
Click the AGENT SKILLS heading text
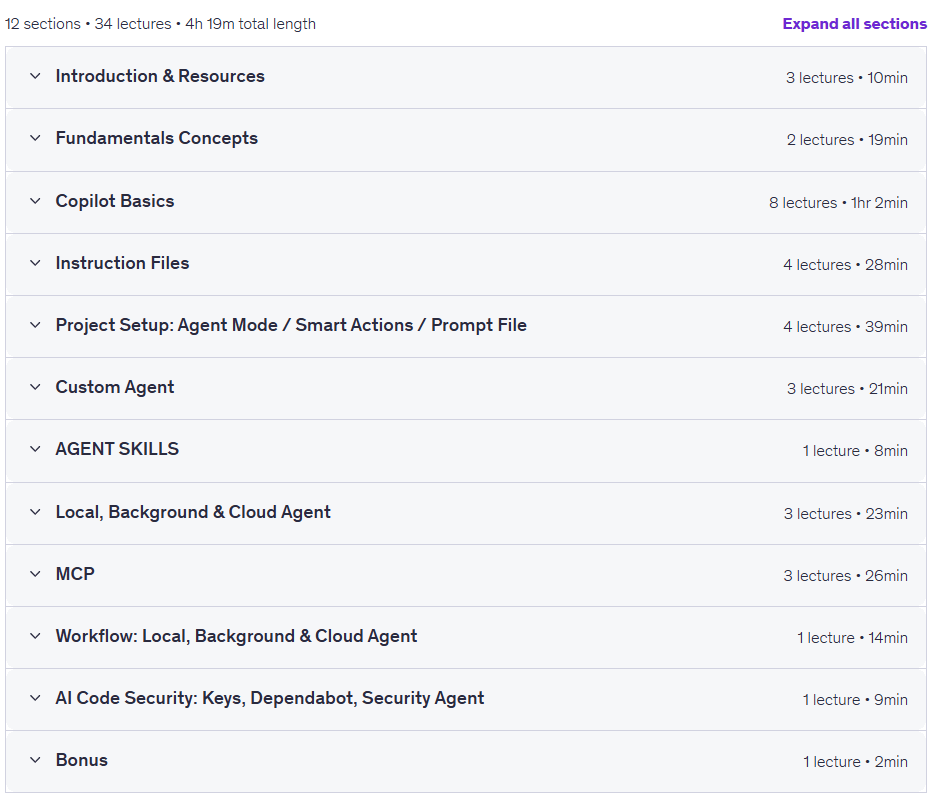click(117, 449)
